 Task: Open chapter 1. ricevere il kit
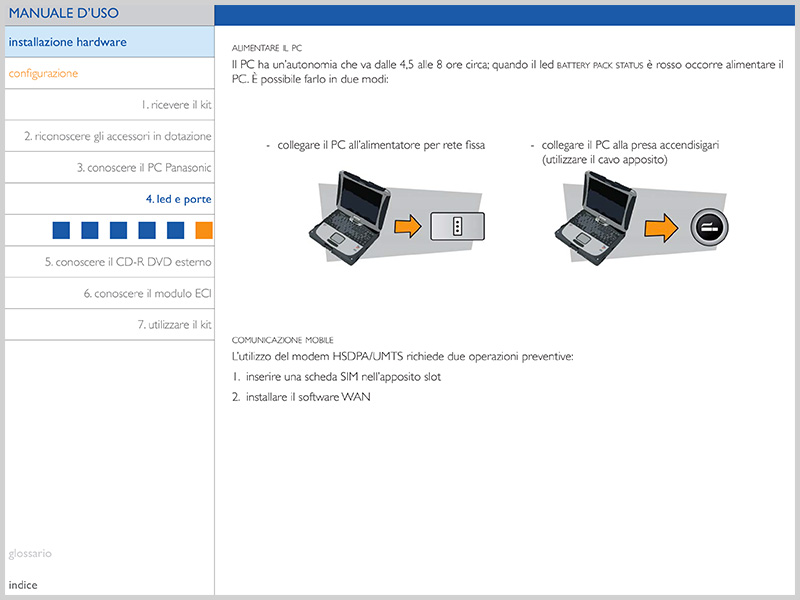point(176,105)
